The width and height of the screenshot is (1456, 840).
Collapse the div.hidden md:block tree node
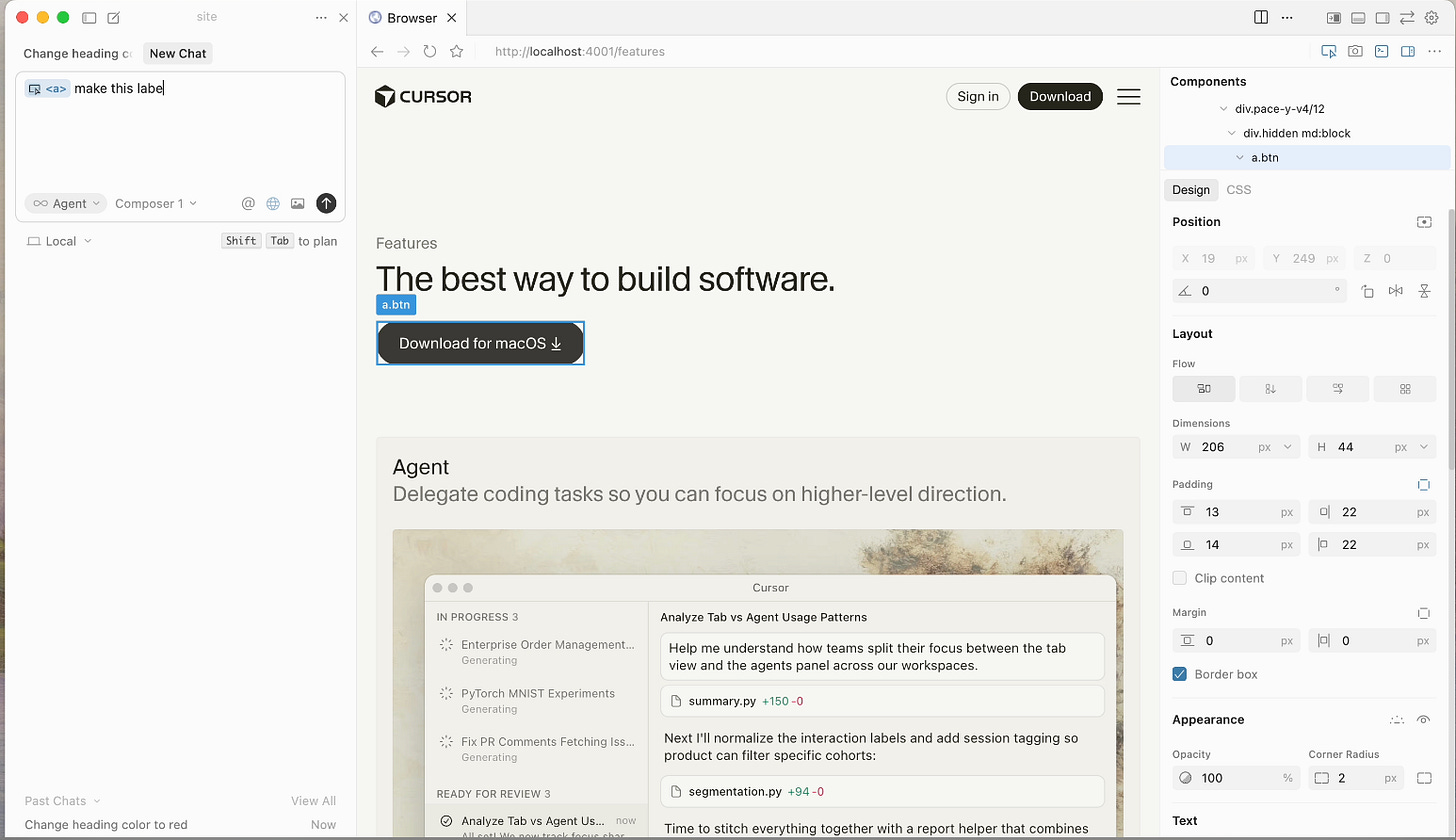1232,133
